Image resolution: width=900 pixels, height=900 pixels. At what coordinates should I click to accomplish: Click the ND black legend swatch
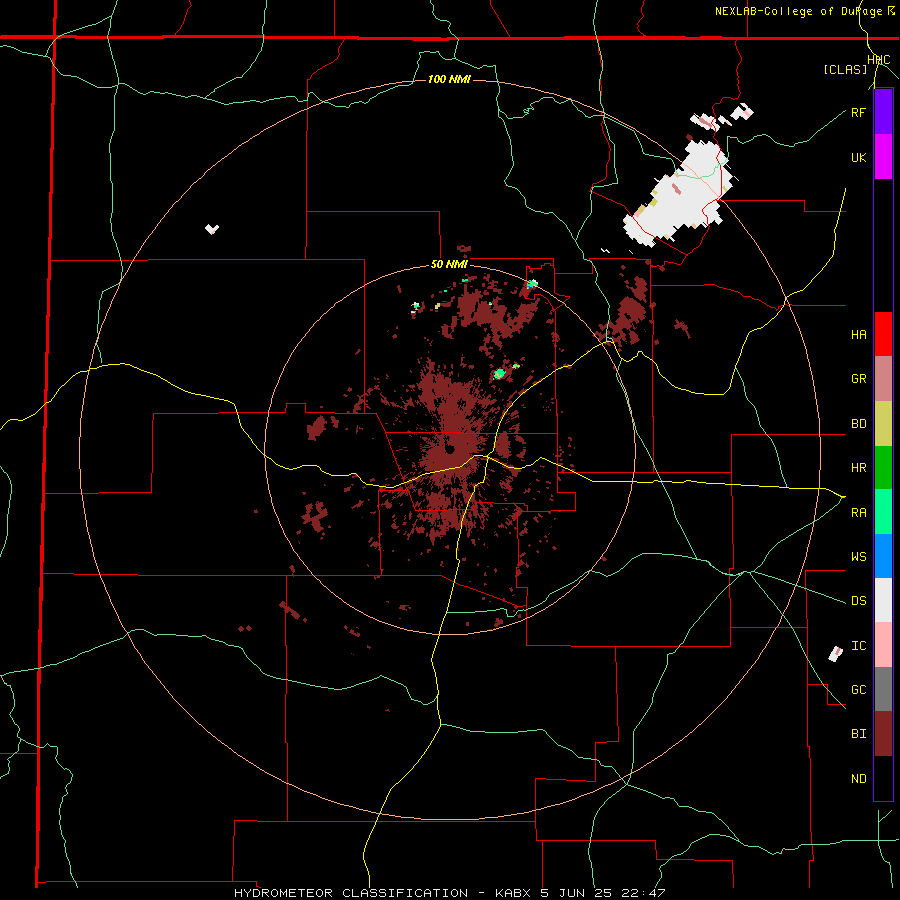point(883,778)
